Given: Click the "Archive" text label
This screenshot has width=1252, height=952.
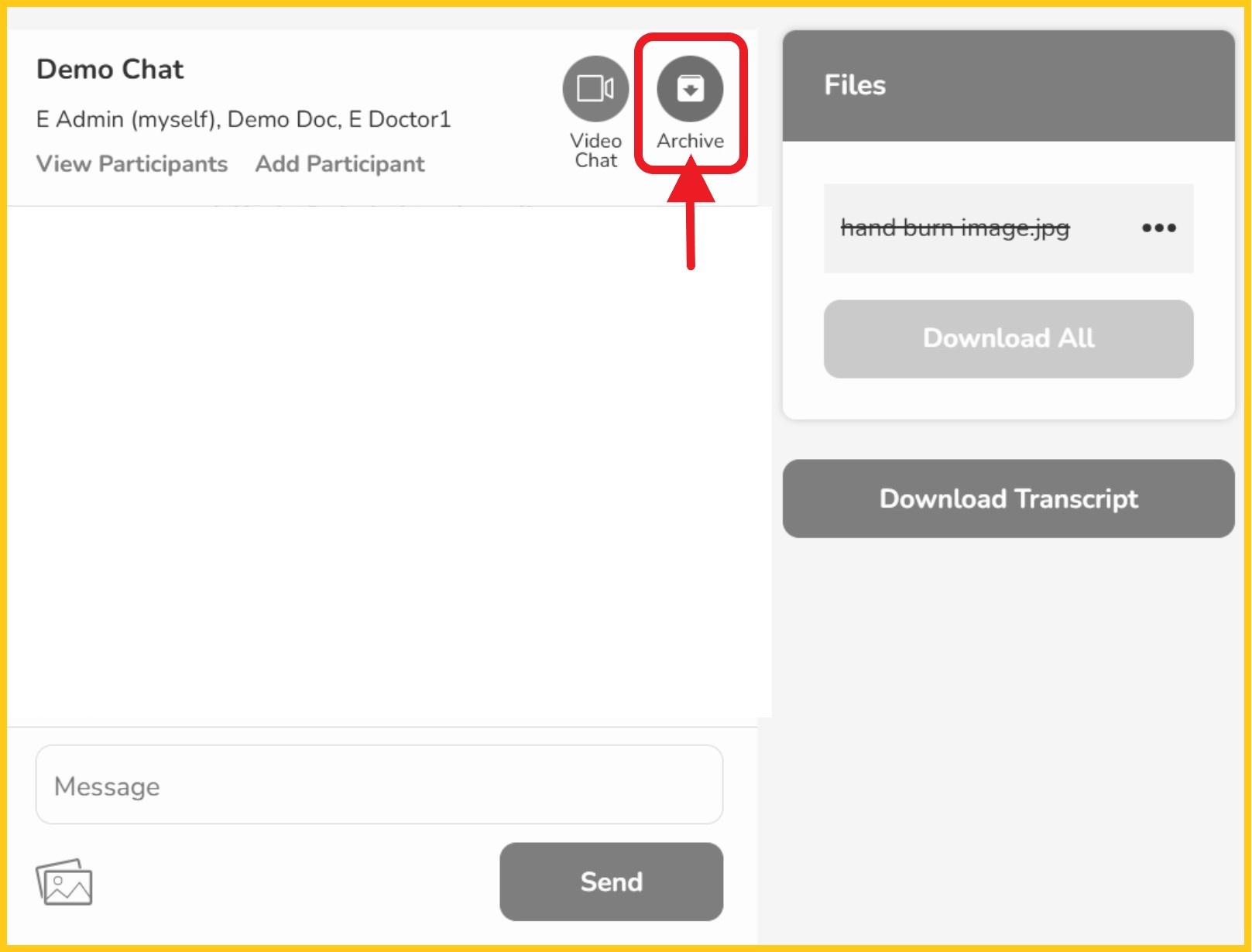Looking at the screenshot, I should (x=690, y=141).
